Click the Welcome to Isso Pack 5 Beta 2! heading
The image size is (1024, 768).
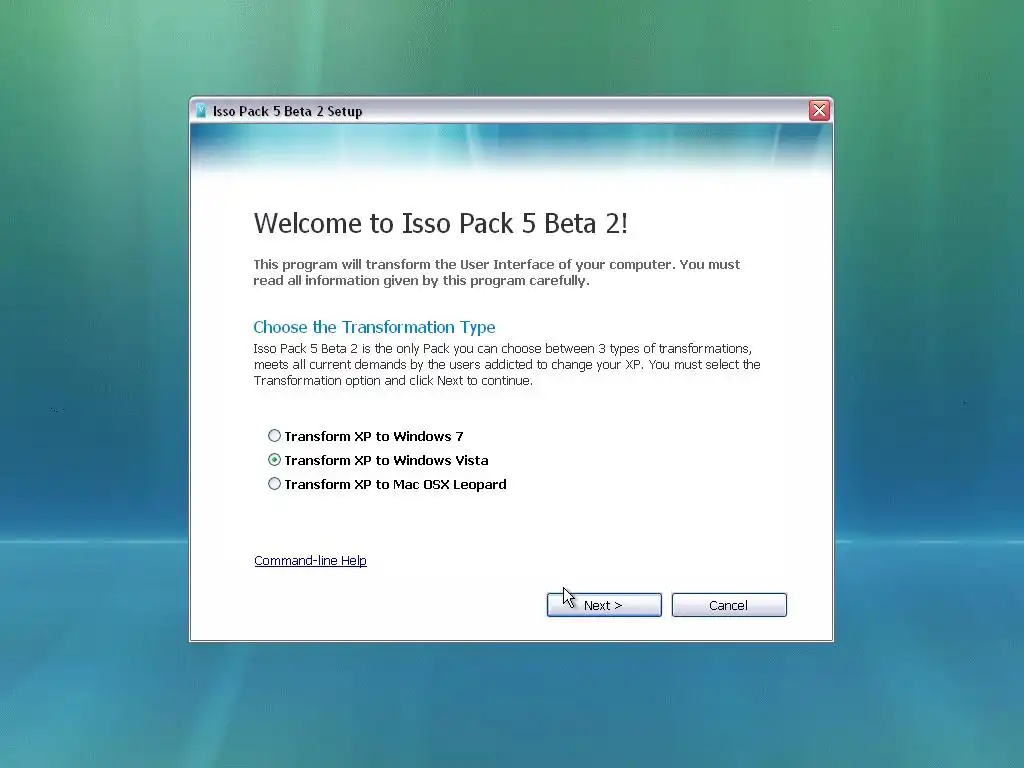click(x=441, y=223)
